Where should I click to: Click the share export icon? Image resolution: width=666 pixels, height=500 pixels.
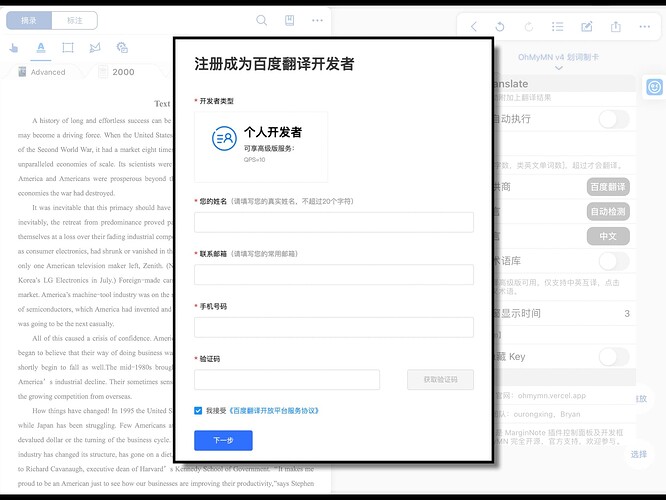pyautogui.click(x=615, y=27)
